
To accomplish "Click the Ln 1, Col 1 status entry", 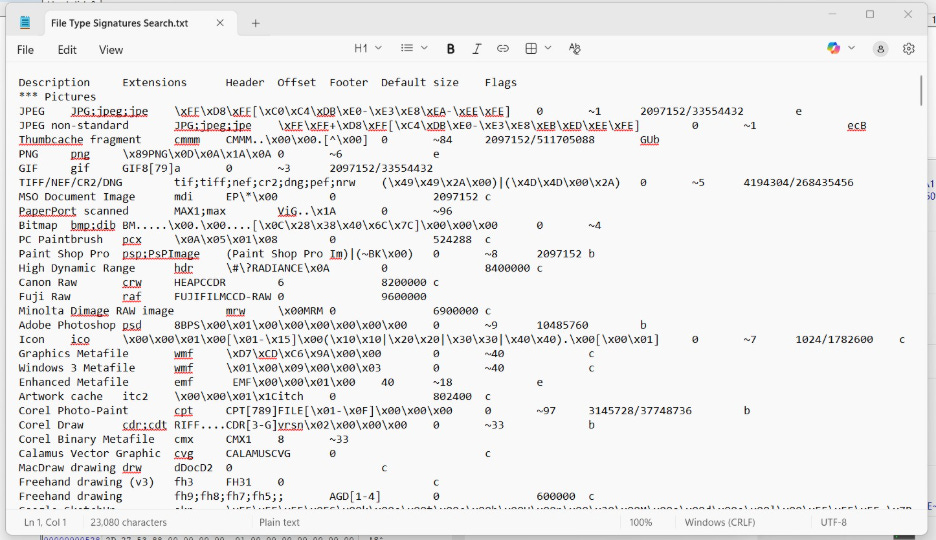I will [45, 522].
